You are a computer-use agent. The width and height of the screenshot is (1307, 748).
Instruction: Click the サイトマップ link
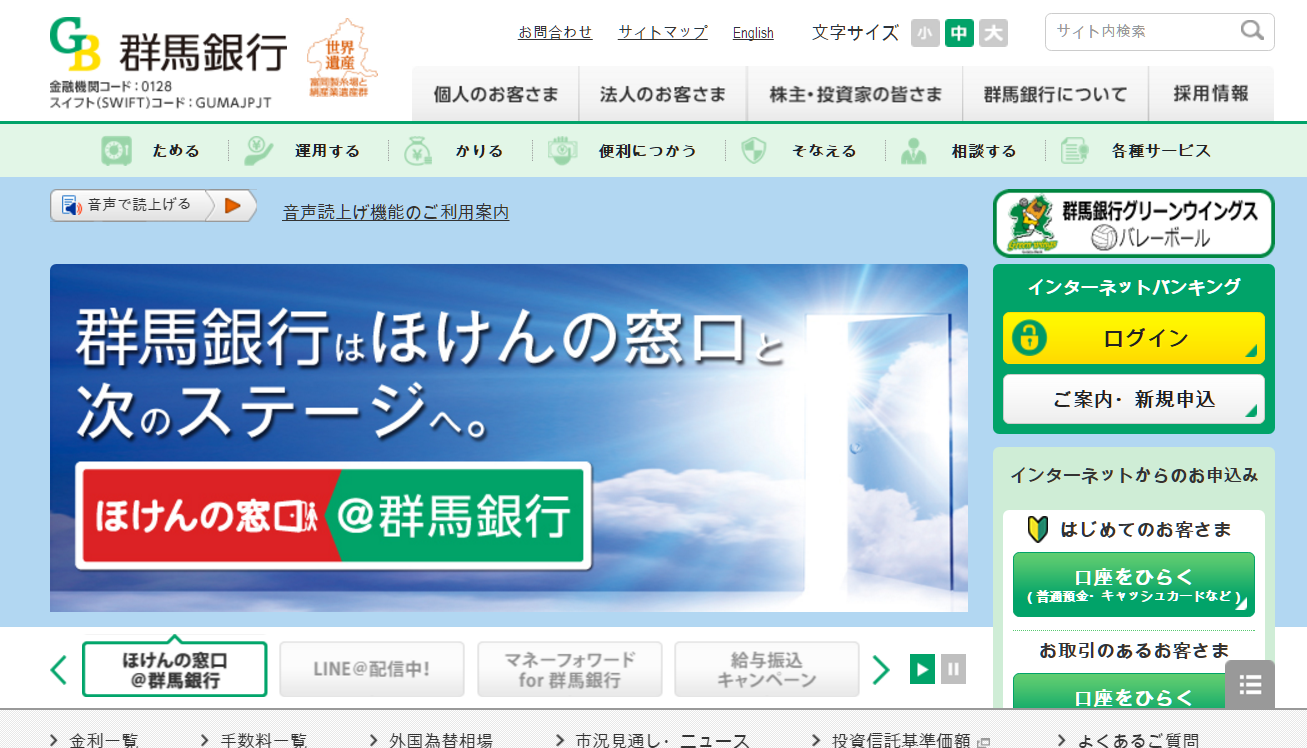[663, 32]
